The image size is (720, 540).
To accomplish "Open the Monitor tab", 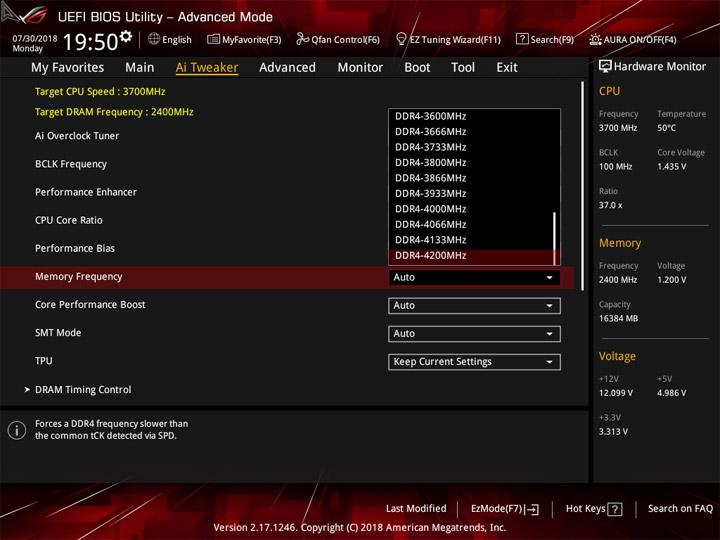I will [x=360, y=68].
